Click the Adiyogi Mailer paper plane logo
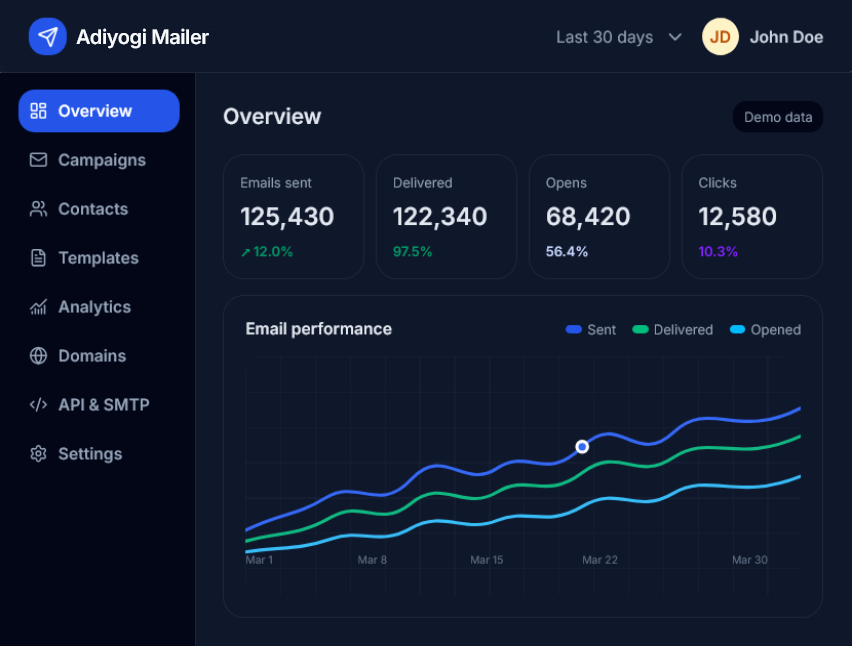Screen dimensions: 852x646 [x=48, y=37]
